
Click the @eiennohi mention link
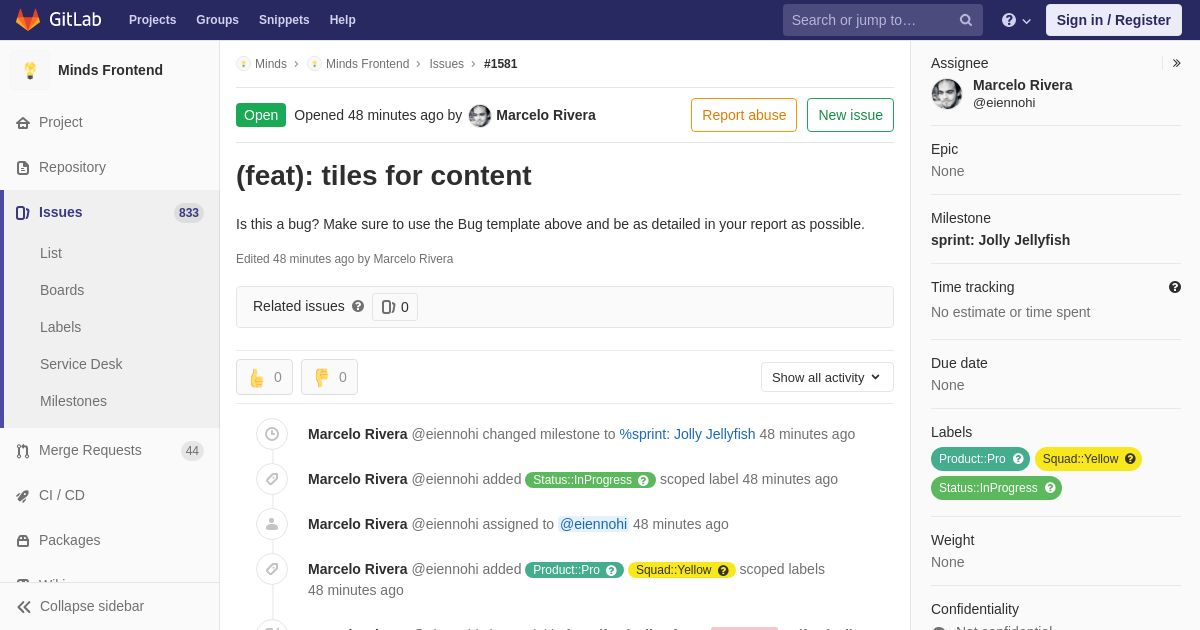click(593, 524)
